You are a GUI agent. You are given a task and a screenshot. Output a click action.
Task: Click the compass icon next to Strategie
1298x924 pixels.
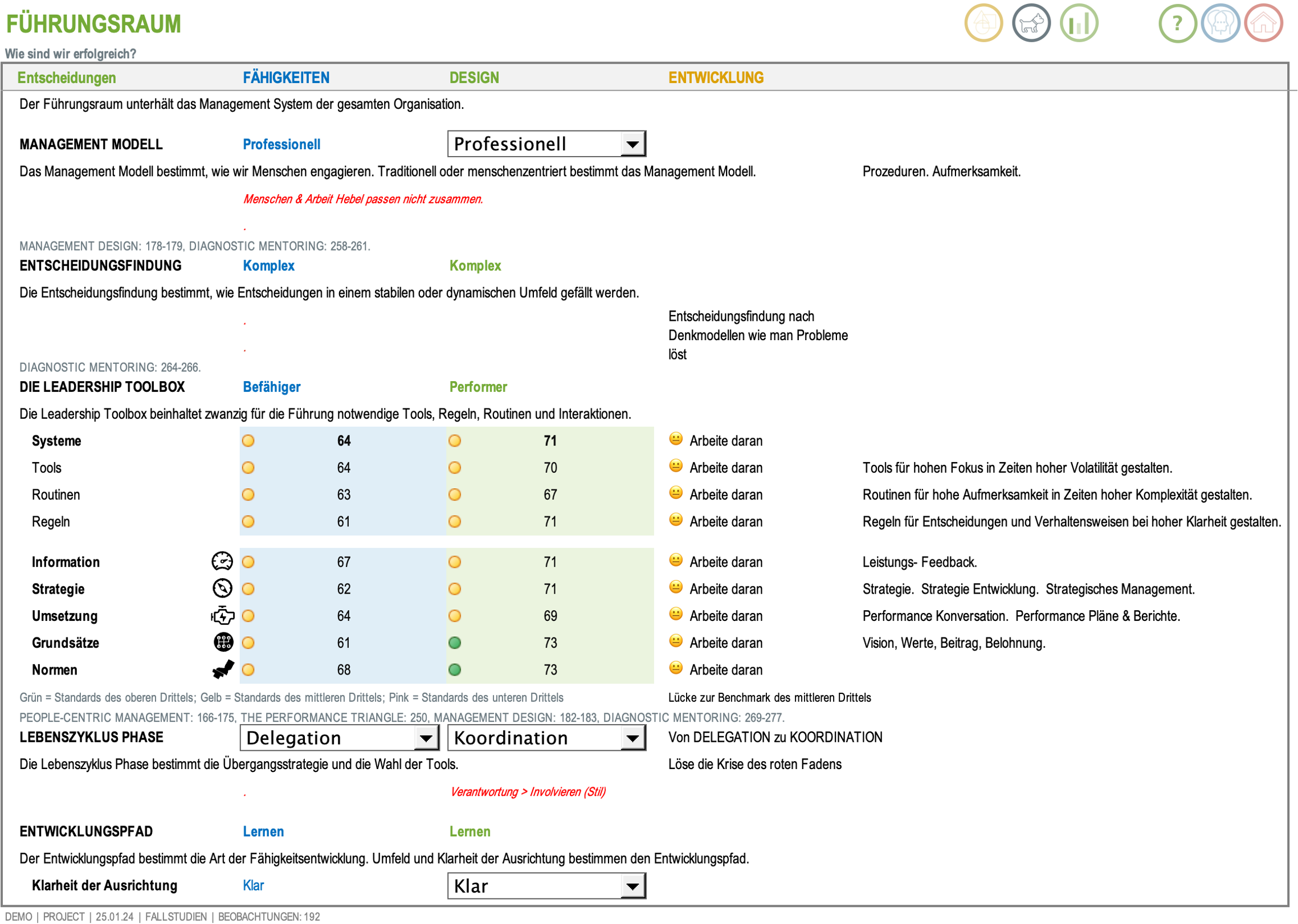pos(222,588)
